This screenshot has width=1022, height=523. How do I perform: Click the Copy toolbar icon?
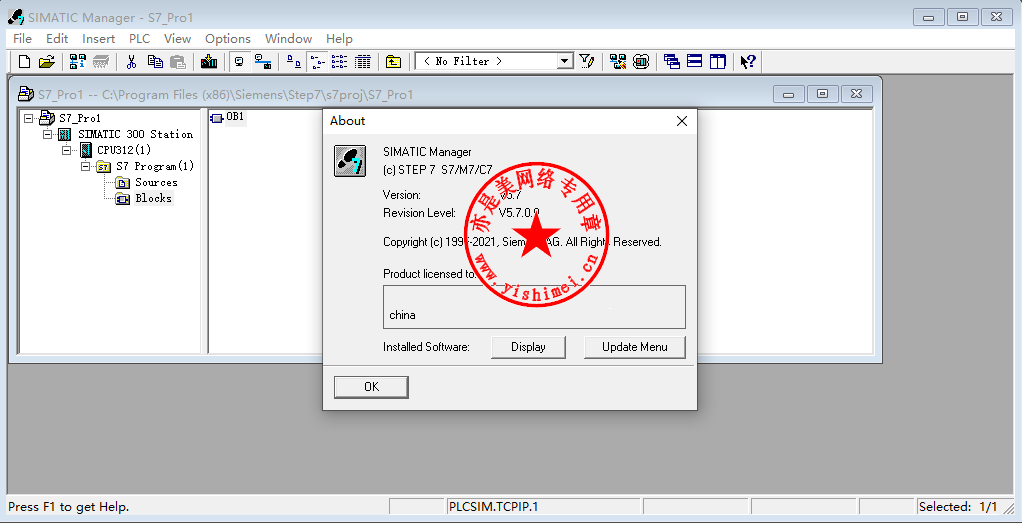154,62
